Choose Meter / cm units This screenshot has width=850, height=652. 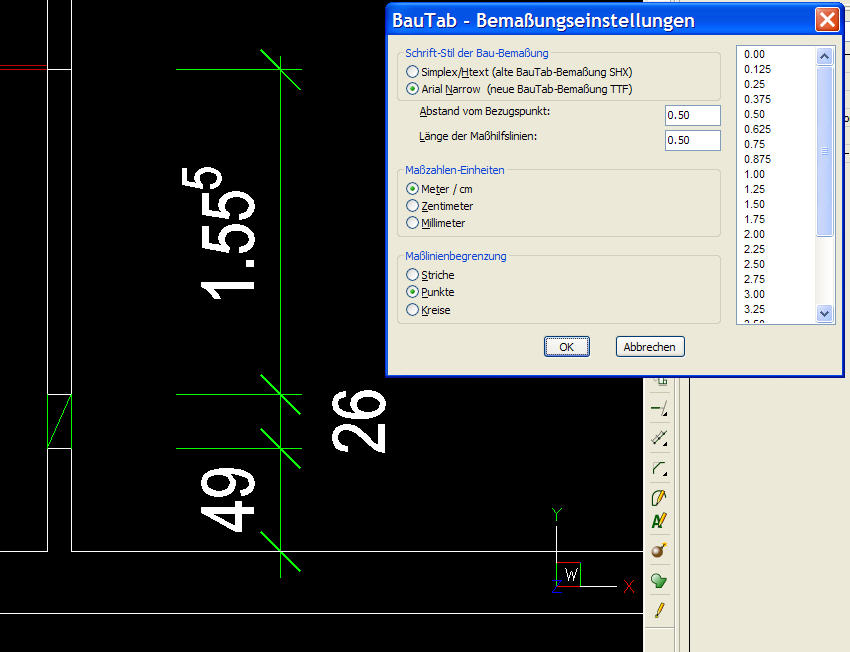click(x=413, y=189)
